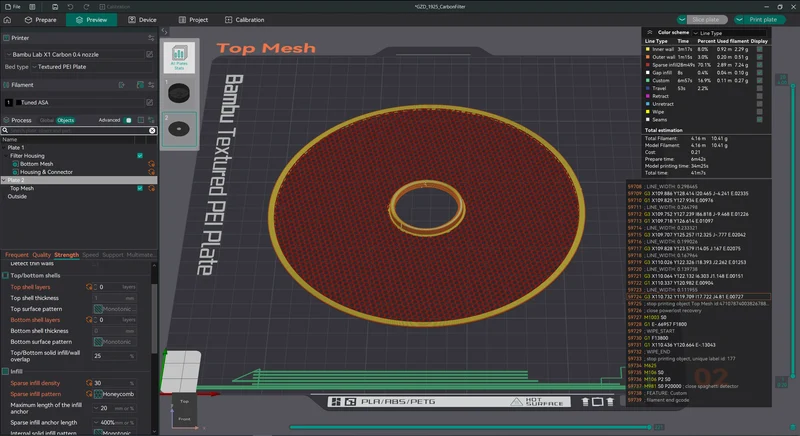Viewport: 800px width, 436px height.
Task: Click the Print plate button
Action: click(763, 20)
